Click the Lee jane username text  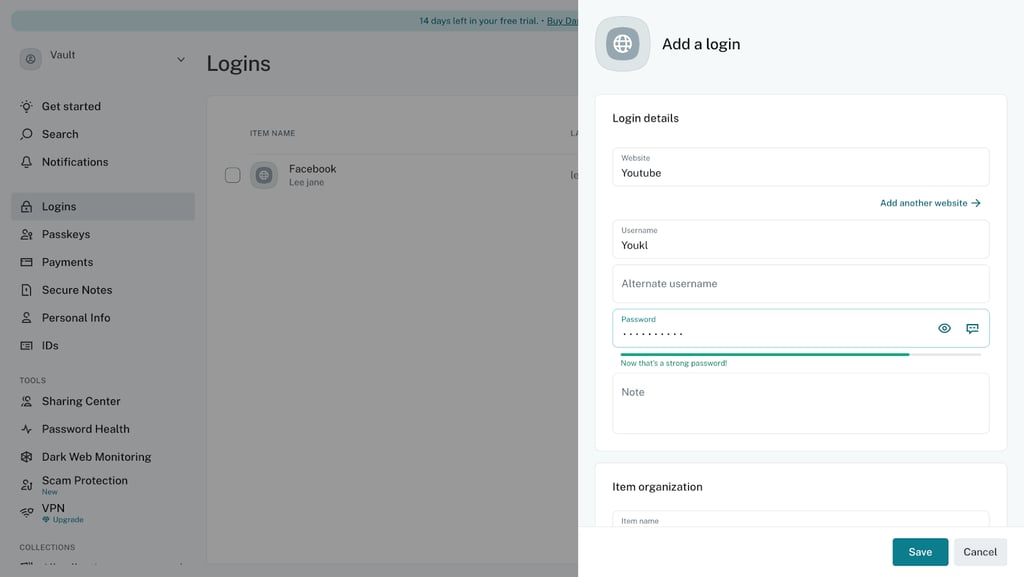[306, 183]
